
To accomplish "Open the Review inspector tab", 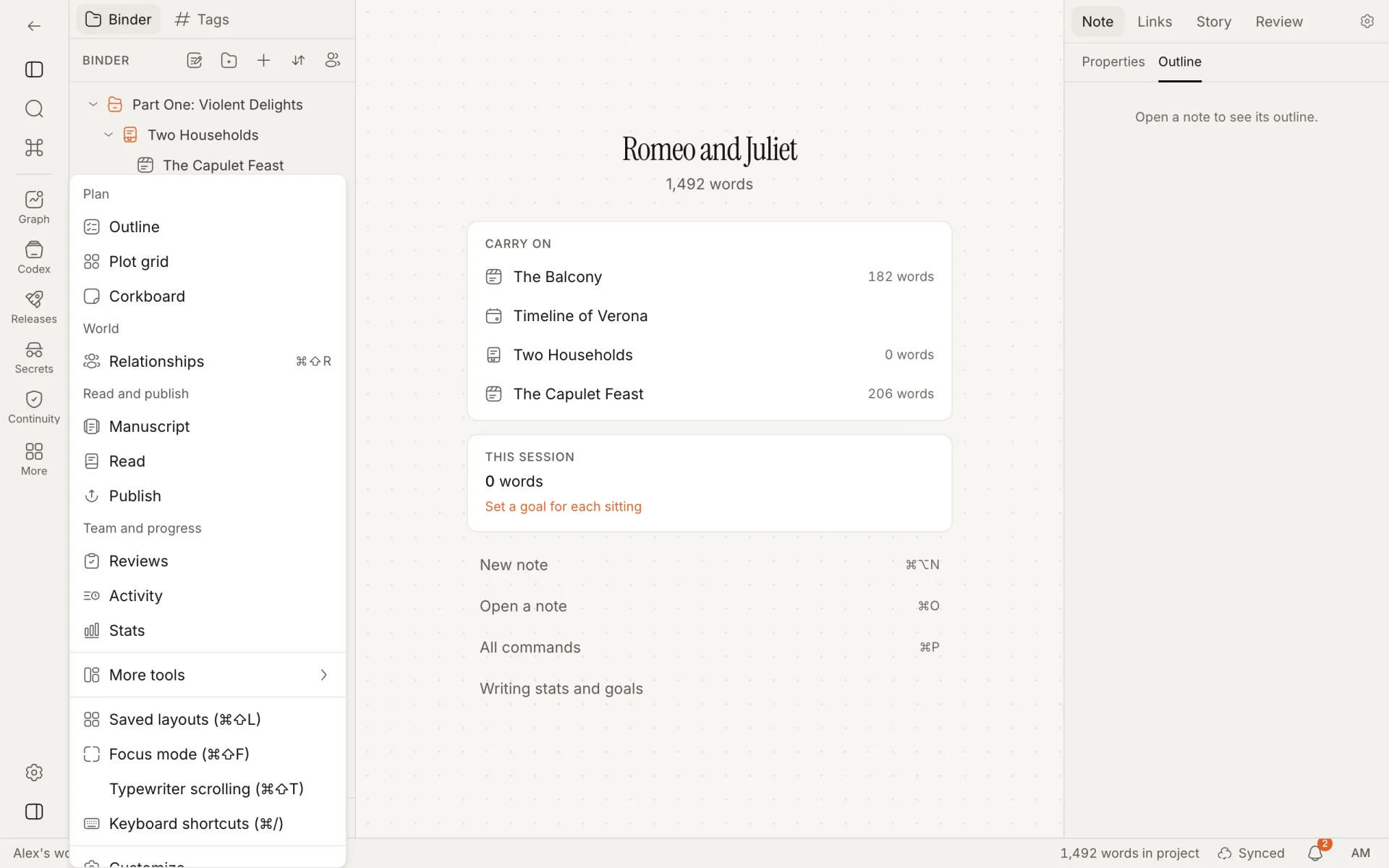I will (x=1278, y=22).
